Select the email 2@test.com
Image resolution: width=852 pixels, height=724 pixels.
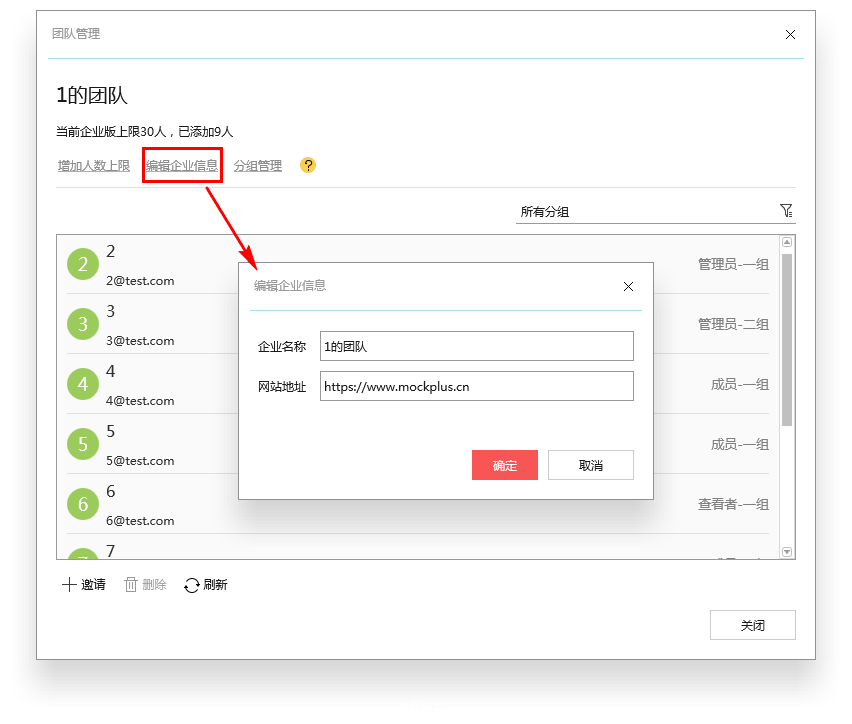(x=140, y=281)
